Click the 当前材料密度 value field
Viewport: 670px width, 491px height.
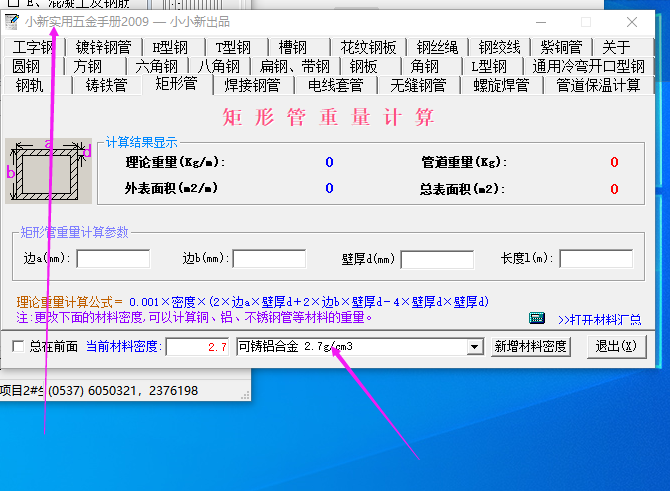click(197, 347)
